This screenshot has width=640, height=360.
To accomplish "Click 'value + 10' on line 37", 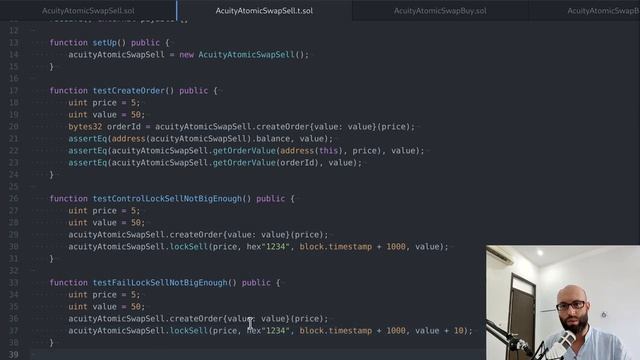I will point(440,331).
